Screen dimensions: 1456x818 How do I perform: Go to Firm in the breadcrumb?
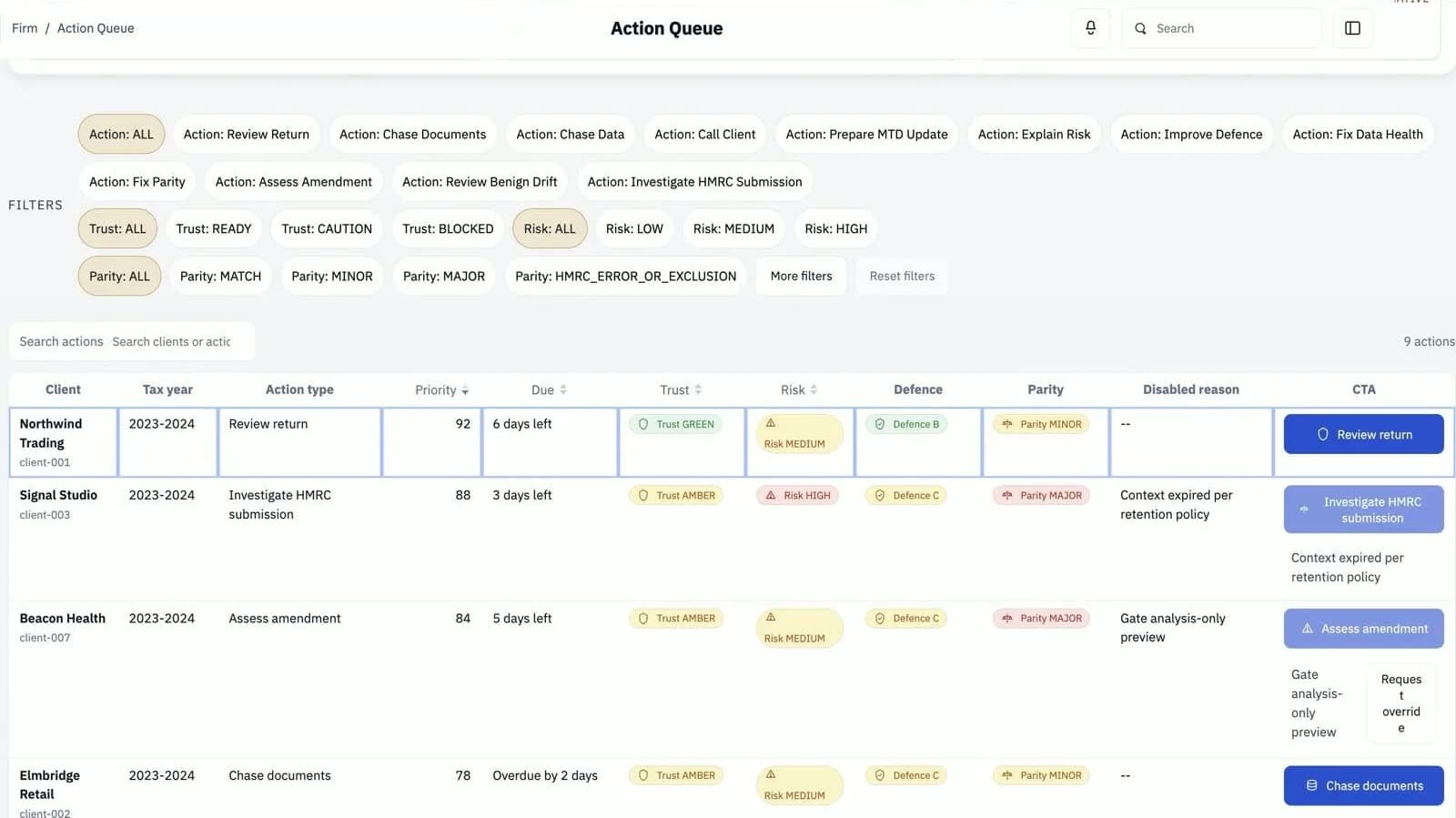tap(25, 28)
